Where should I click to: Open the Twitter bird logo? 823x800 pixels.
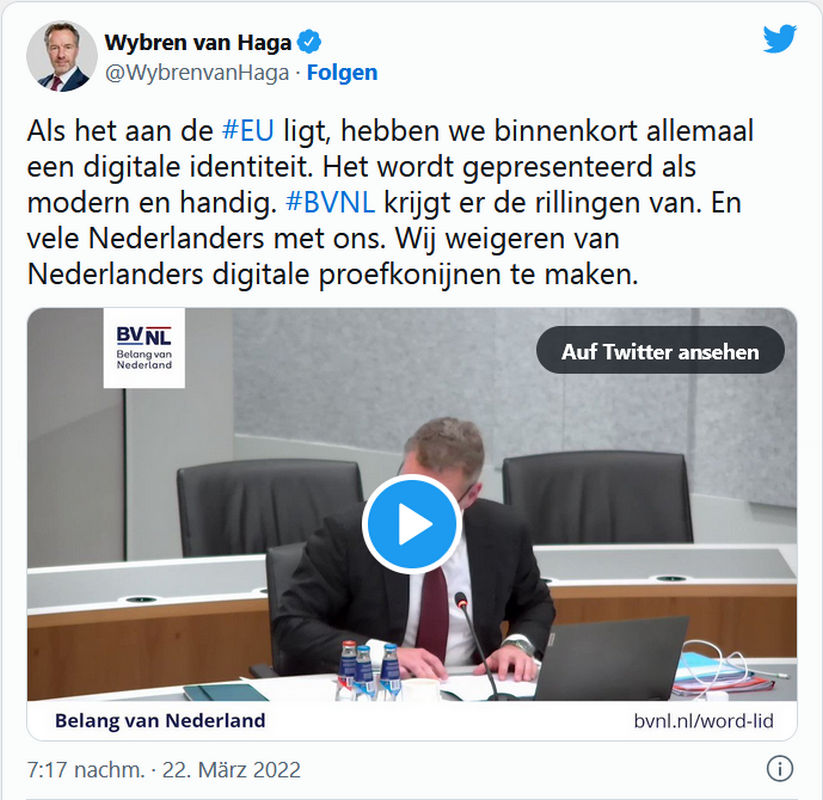[x=779, y=38]
